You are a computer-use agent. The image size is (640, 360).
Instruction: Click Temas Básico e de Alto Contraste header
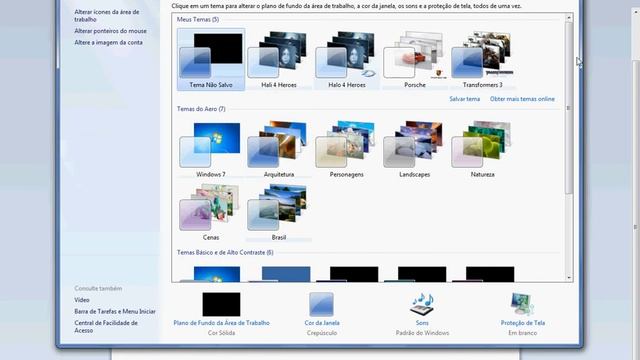(225, 253)
